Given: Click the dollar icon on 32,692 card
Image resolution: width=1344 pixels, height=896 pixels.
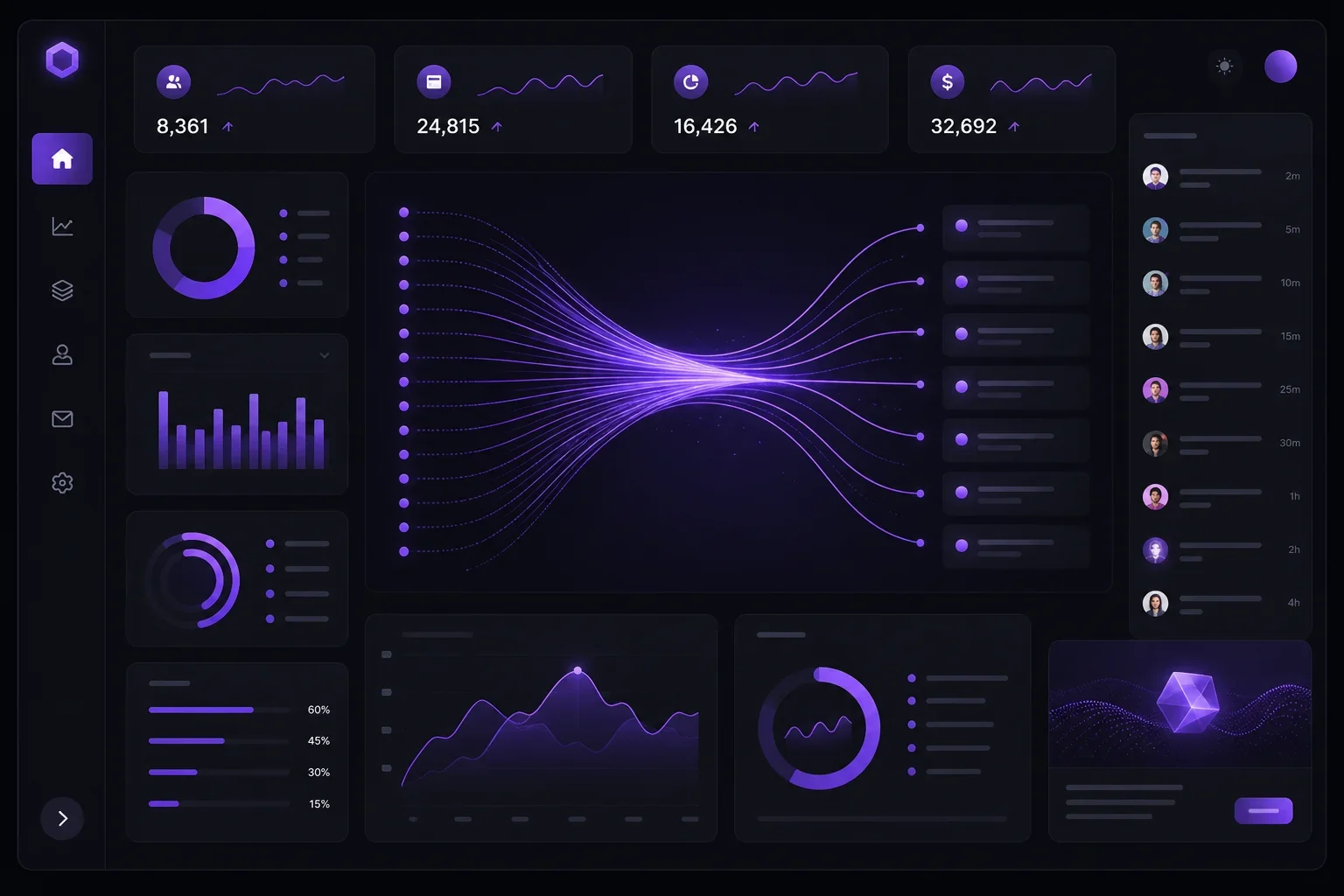Looking at the screenshot, I should 948,82.
